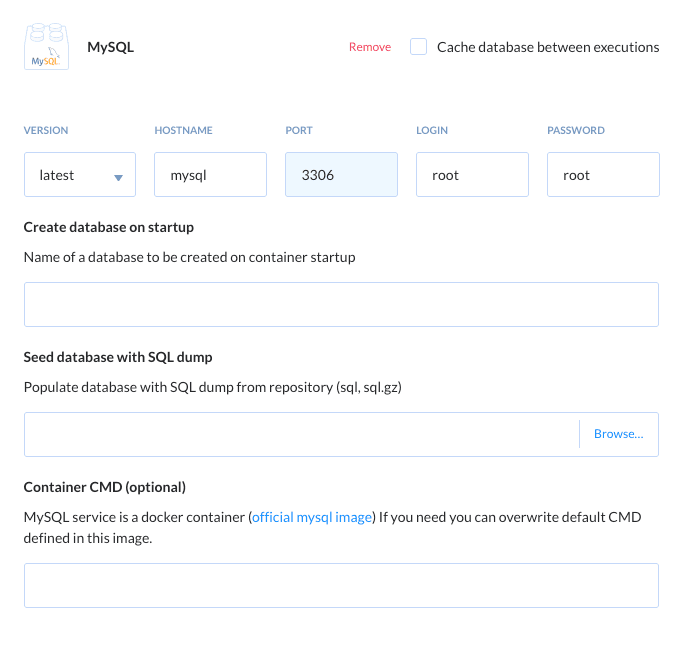Click the Container CMD (optional) heading
This screenshot has height=646, width=682.
105,487
